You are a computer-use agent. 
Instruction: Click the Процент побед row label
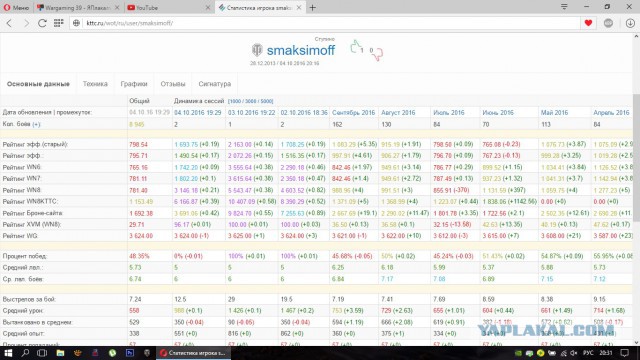coord(25,256)
